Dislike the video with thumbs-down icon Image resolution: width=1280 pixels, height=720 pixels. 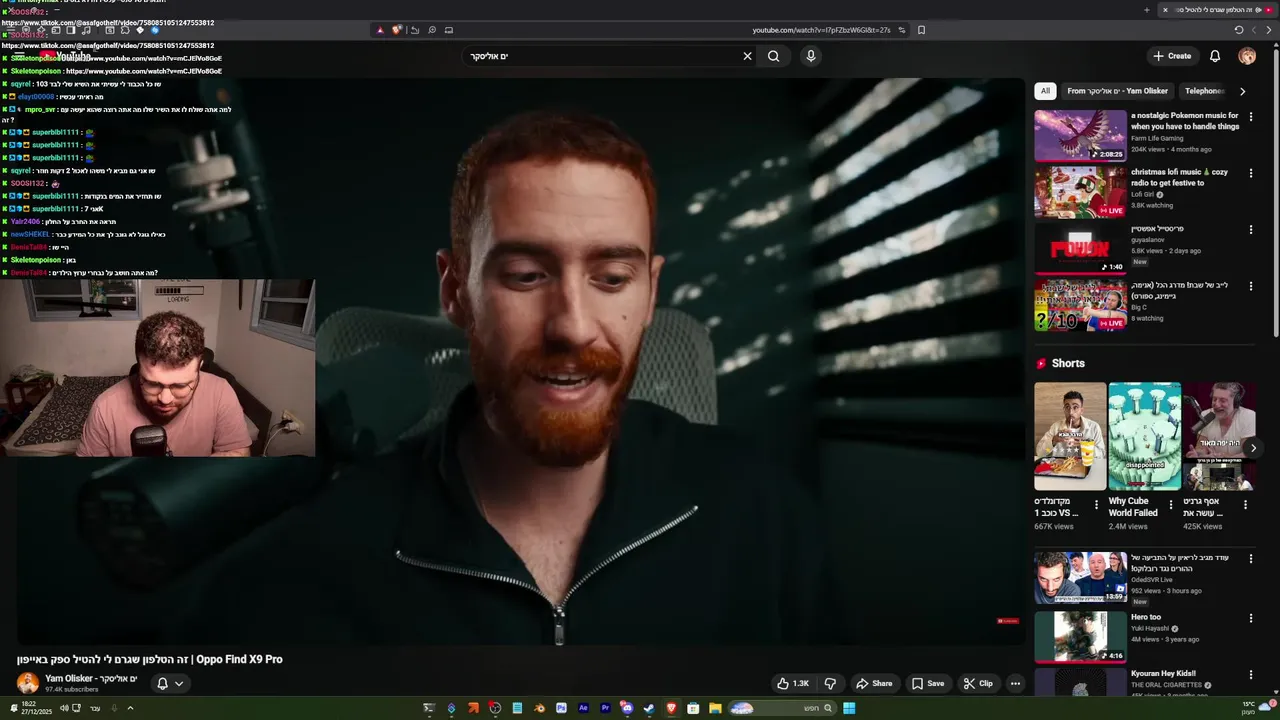click(x=830, y=684)
